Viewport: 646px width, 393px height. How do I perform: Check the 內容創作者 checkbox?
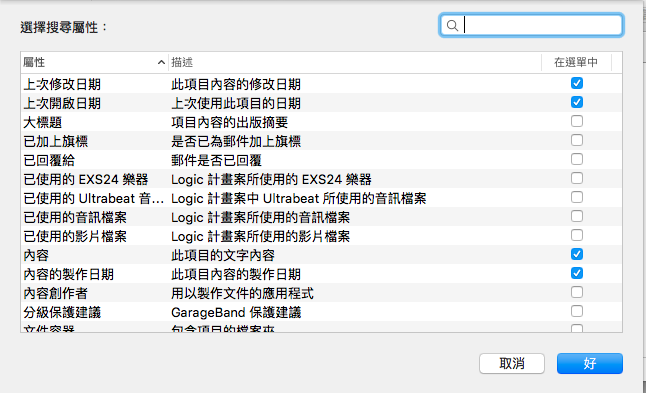577,292
